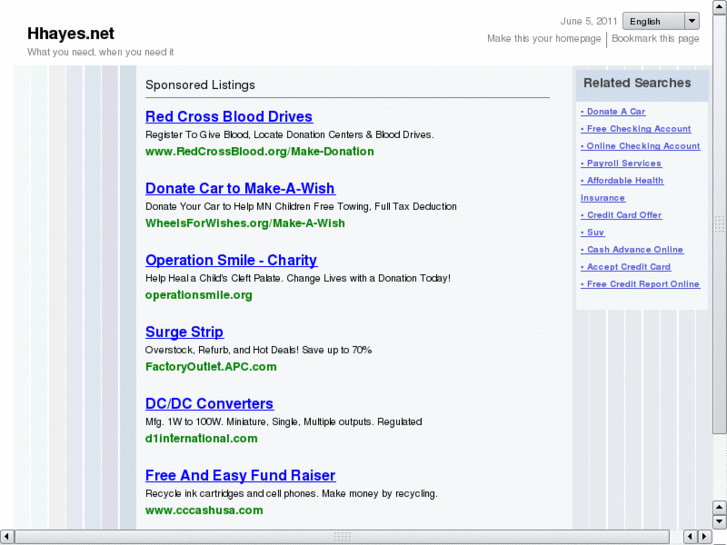Select Credit Card Offer related search
This screenshot has width=727, height=545.
pos(621,215)
